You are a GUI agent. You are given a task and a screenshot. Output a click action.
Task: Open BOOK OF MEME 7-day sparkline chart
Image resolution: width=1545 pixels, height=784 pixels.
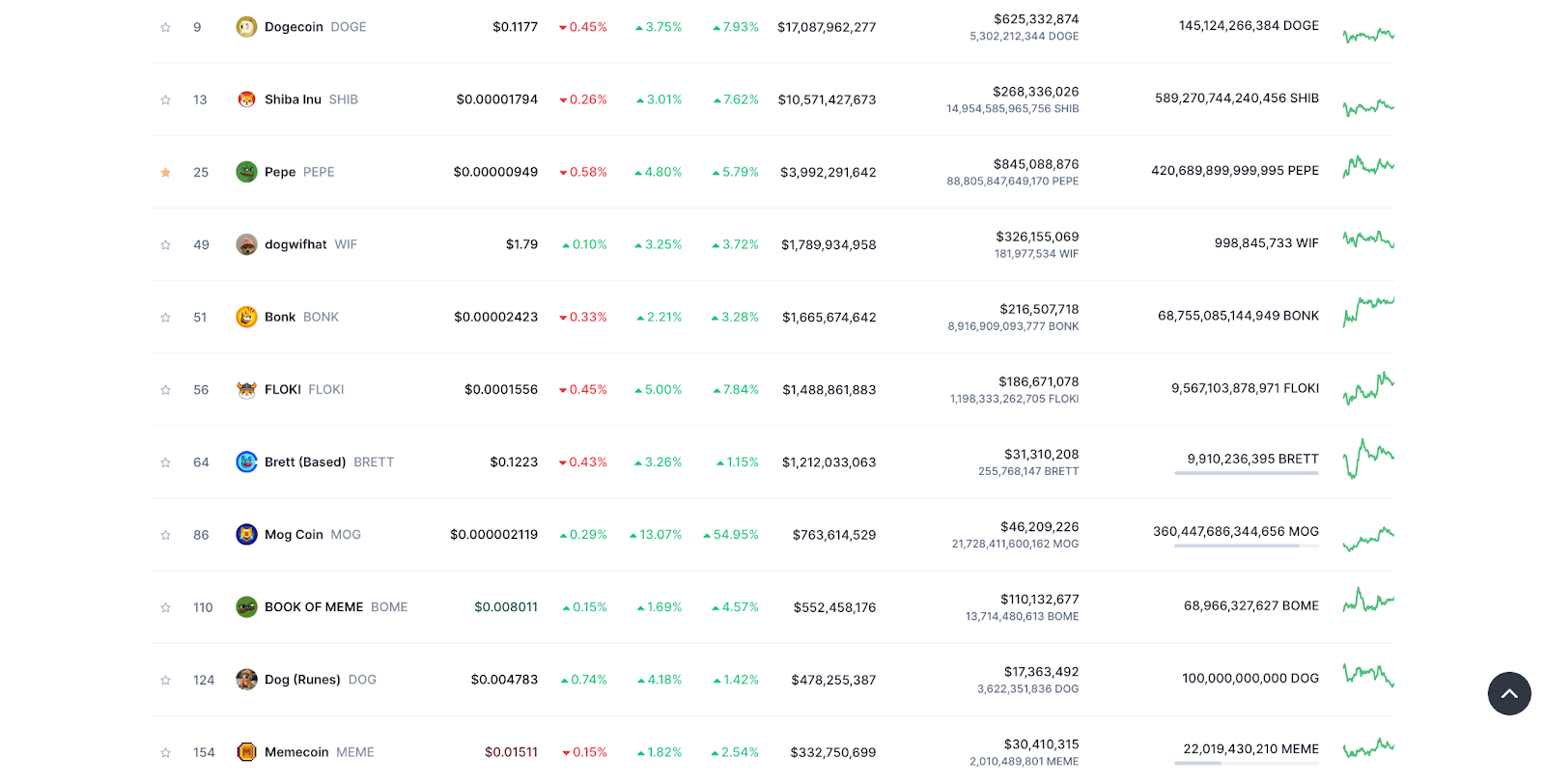click(x=1368, y=601)
